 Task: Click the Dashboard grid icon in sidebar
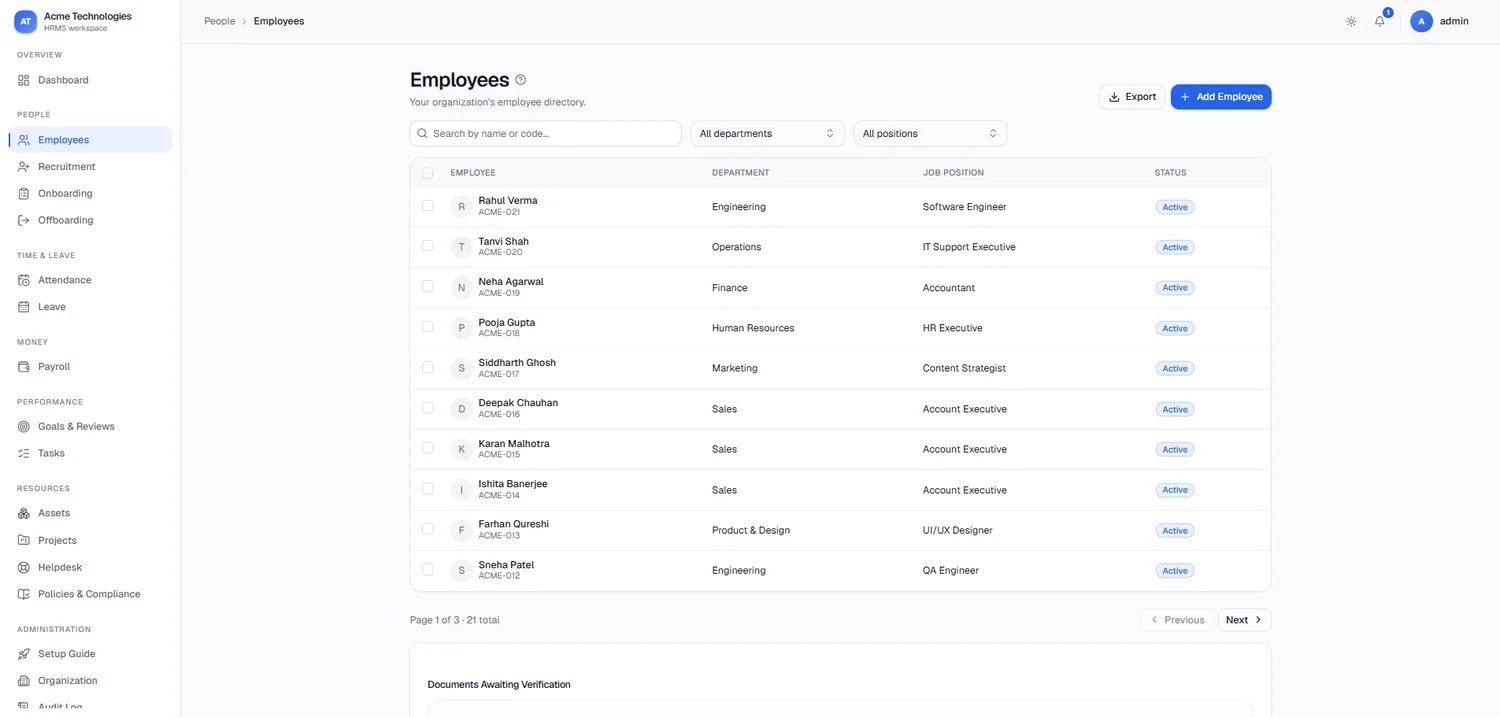click(x=24, y=80)
